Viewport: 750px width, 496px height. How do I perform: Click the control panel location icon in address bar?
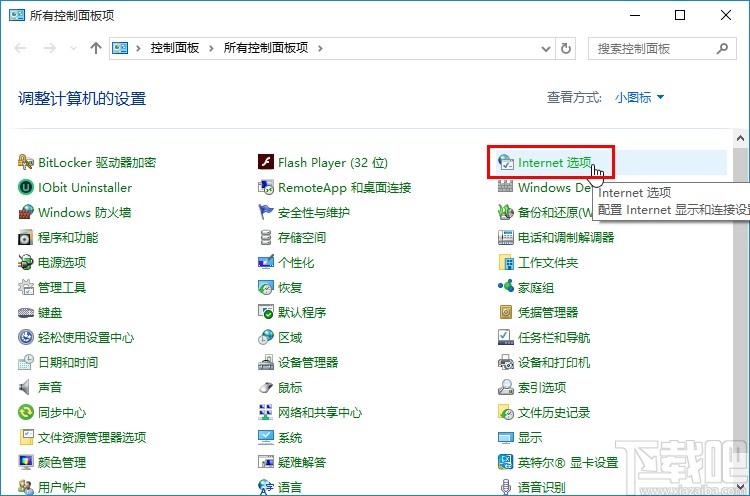pyautogui.click(x=120, y=48)
